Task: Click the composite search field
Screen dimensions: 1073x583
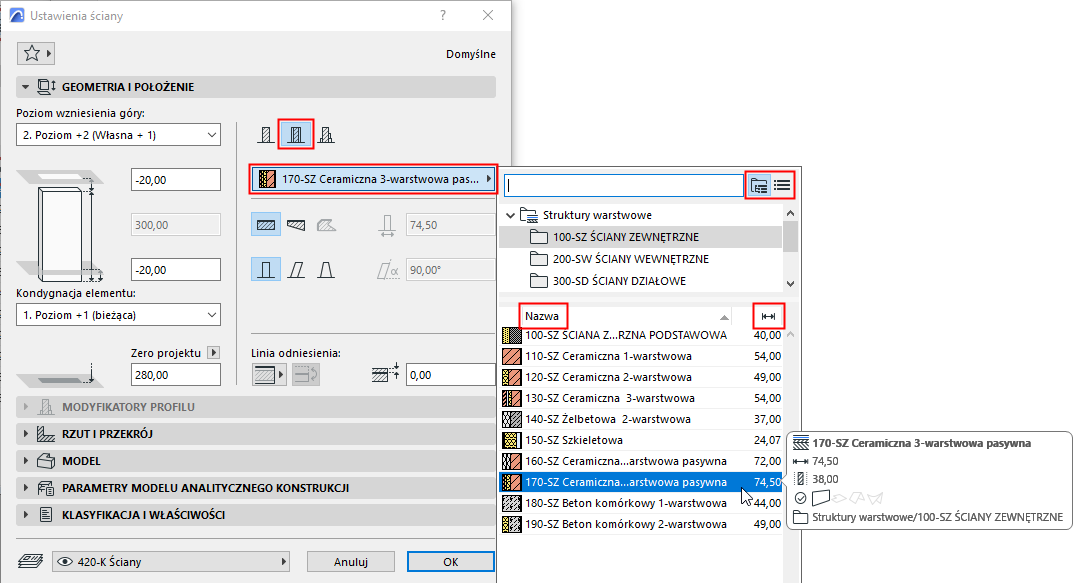Action: pos(624,185)
